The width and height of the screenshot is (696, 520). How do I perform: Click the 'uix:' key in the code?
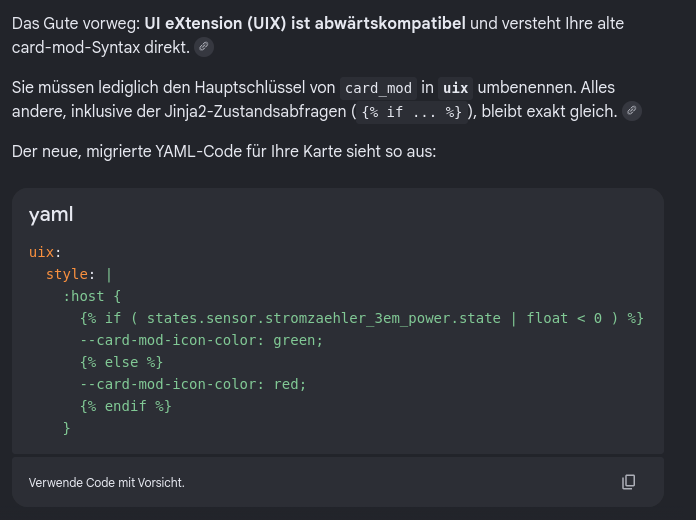[45, 252]
